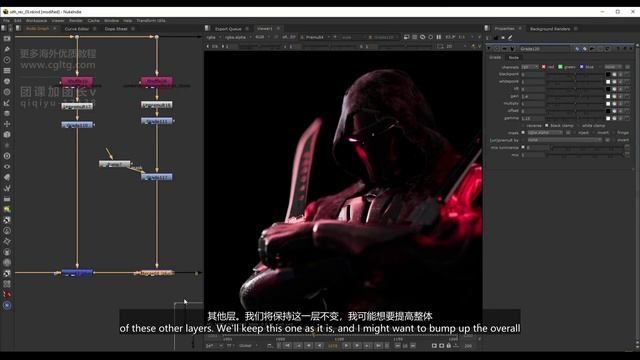The width and height of the screenshot is (640, 360).
Task: Open the mask channel dropdown
Action: point(545,133)
